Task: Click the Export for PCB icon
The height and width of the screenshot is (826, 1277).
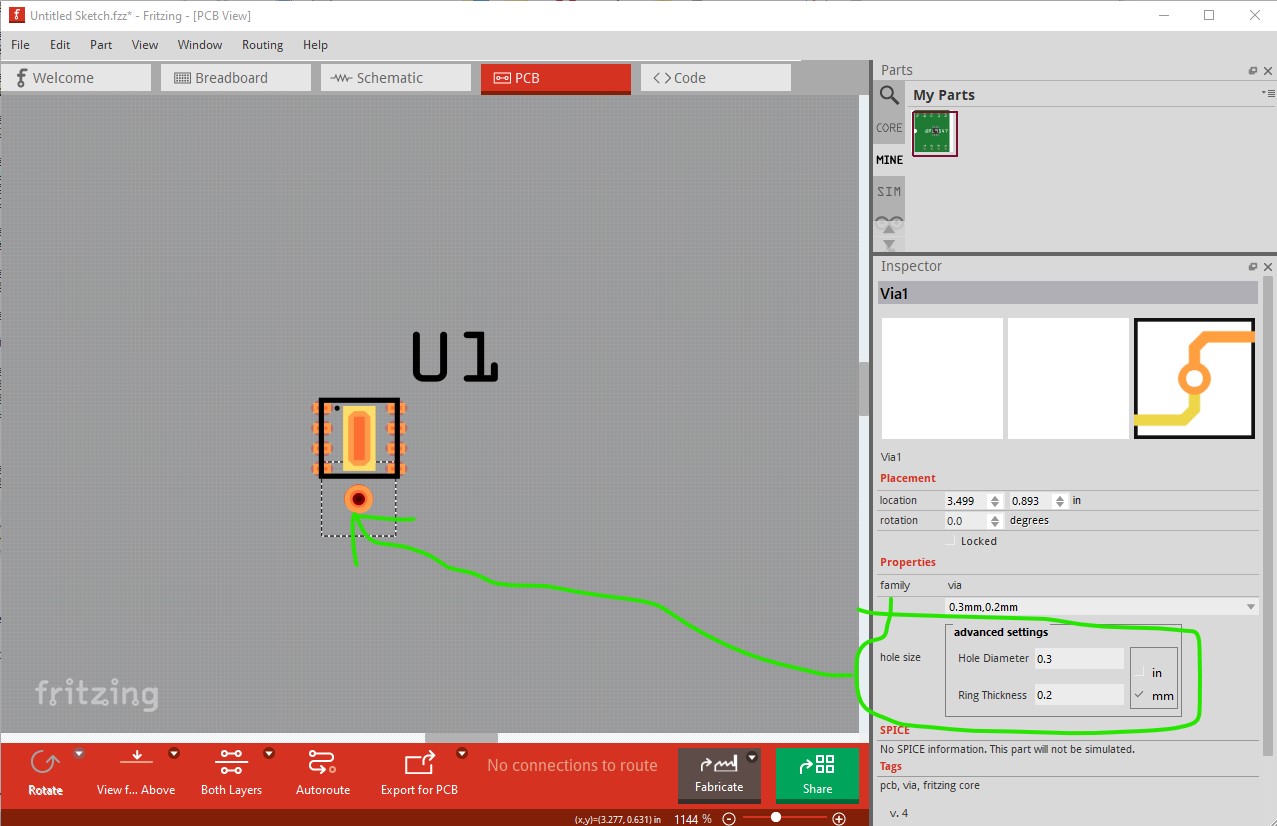Action: pos(419,764)
